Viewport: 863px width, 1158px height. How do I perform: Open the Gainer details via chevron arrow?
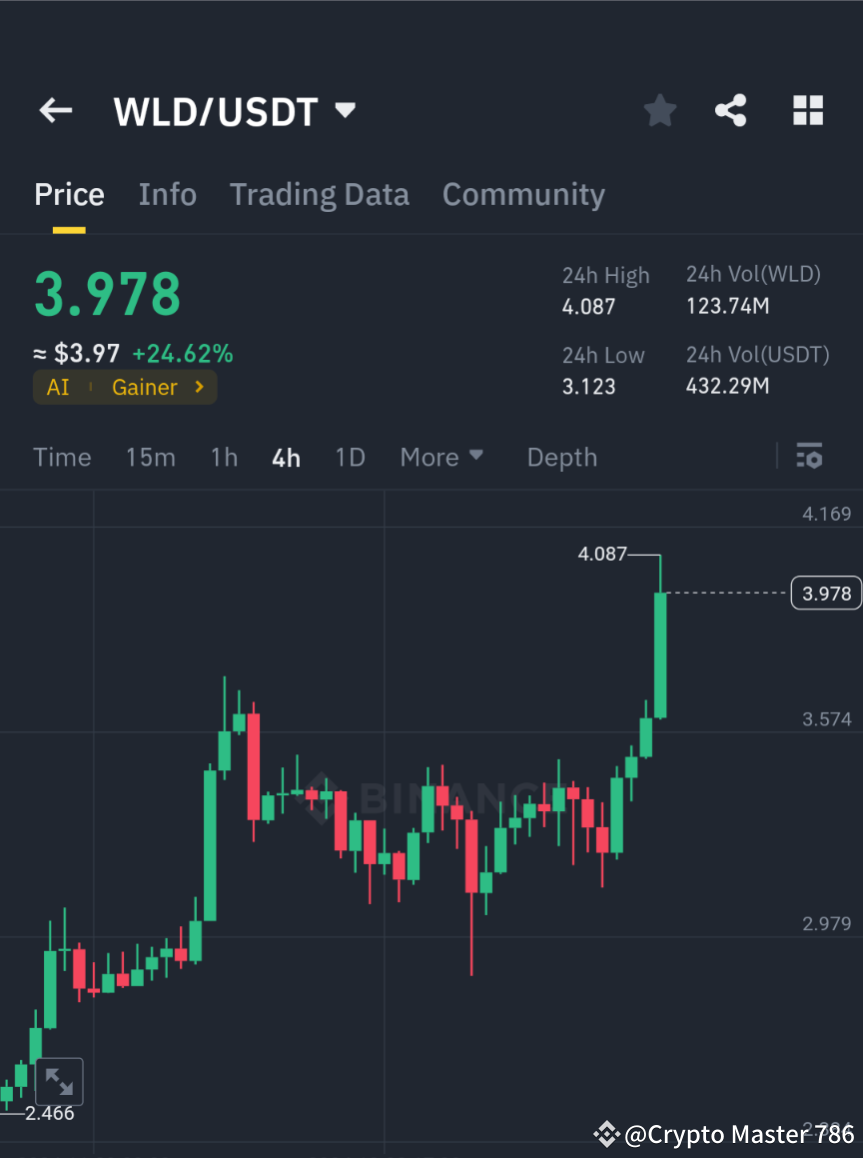[197, 386]
